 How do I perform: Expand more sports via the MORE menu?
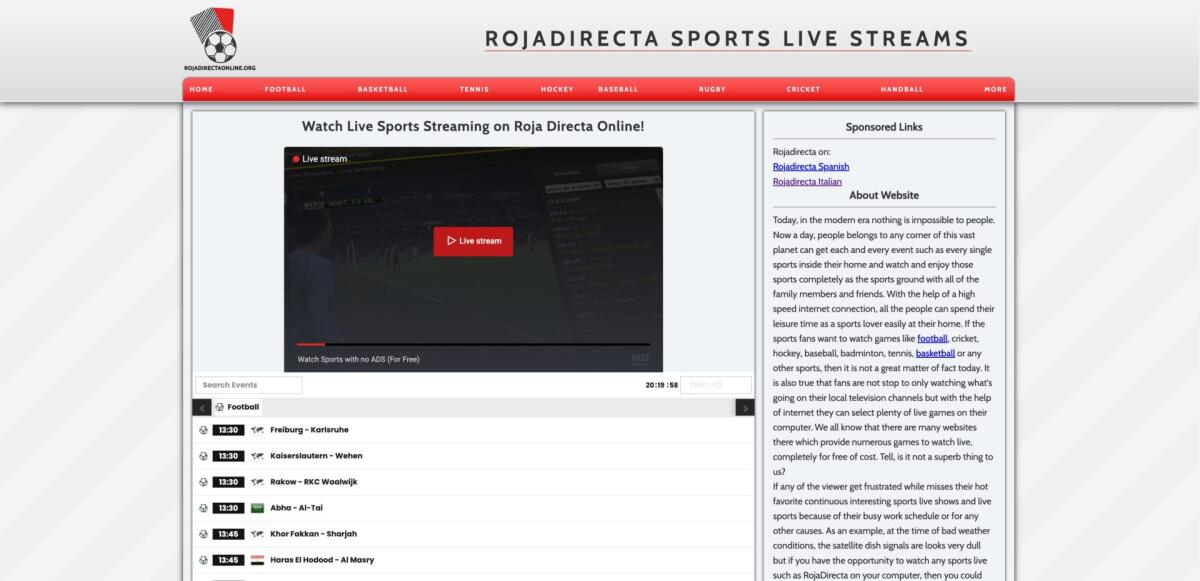tap(994, 89)
